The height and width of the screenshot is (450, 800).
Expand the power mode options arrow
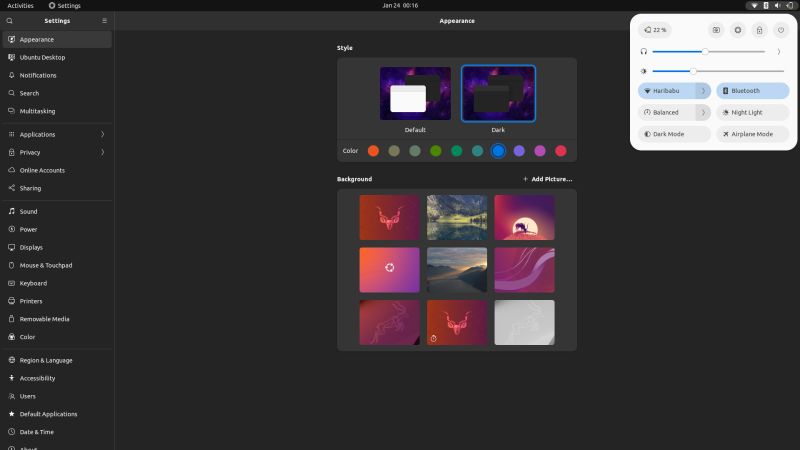click(x=703, y=112)
